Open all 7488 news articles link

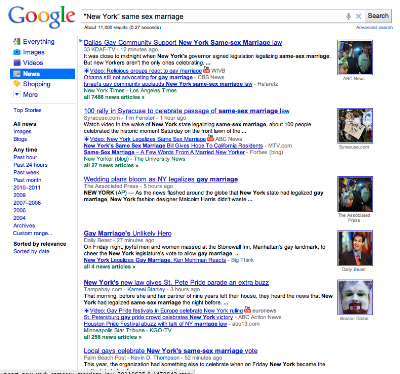click(x=114, y=97)
